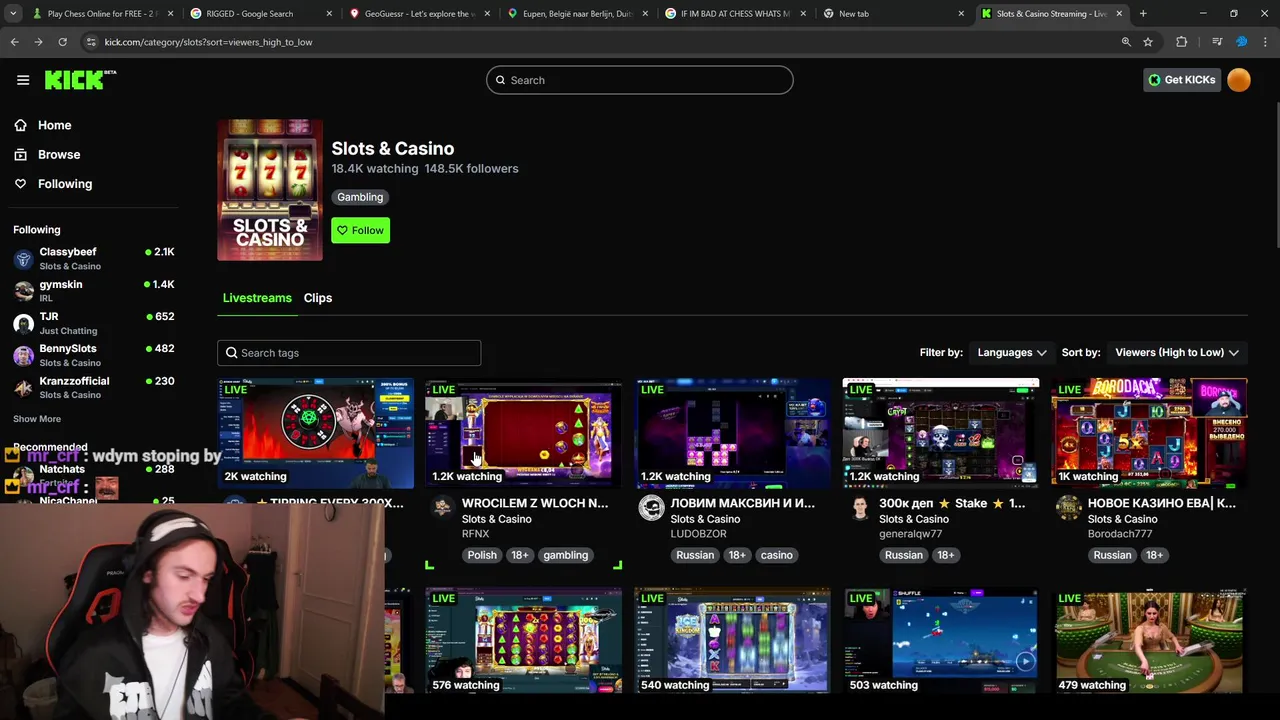The image size is (1280, 720).
Task: Focus the top Search field
Action: point(640,80)
